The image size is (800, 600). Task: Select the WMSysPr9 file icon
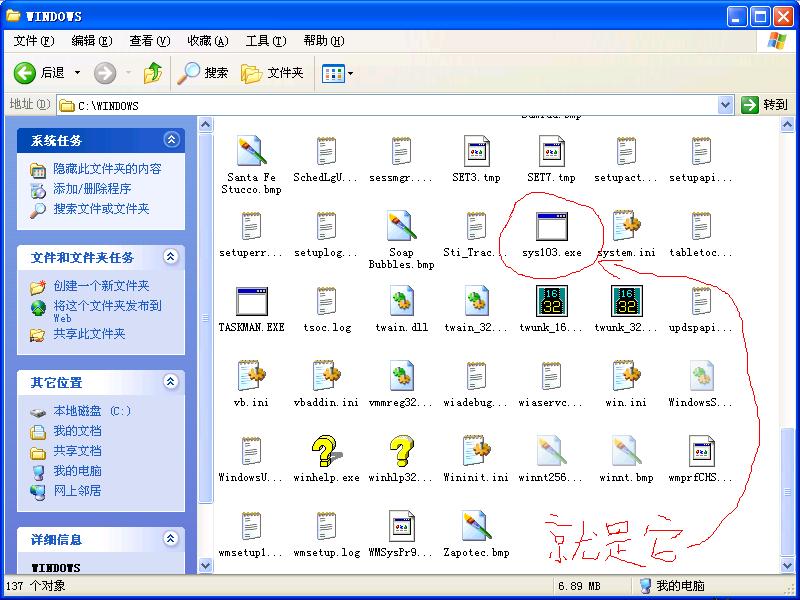pyautogui.click(x=402, y=526)
